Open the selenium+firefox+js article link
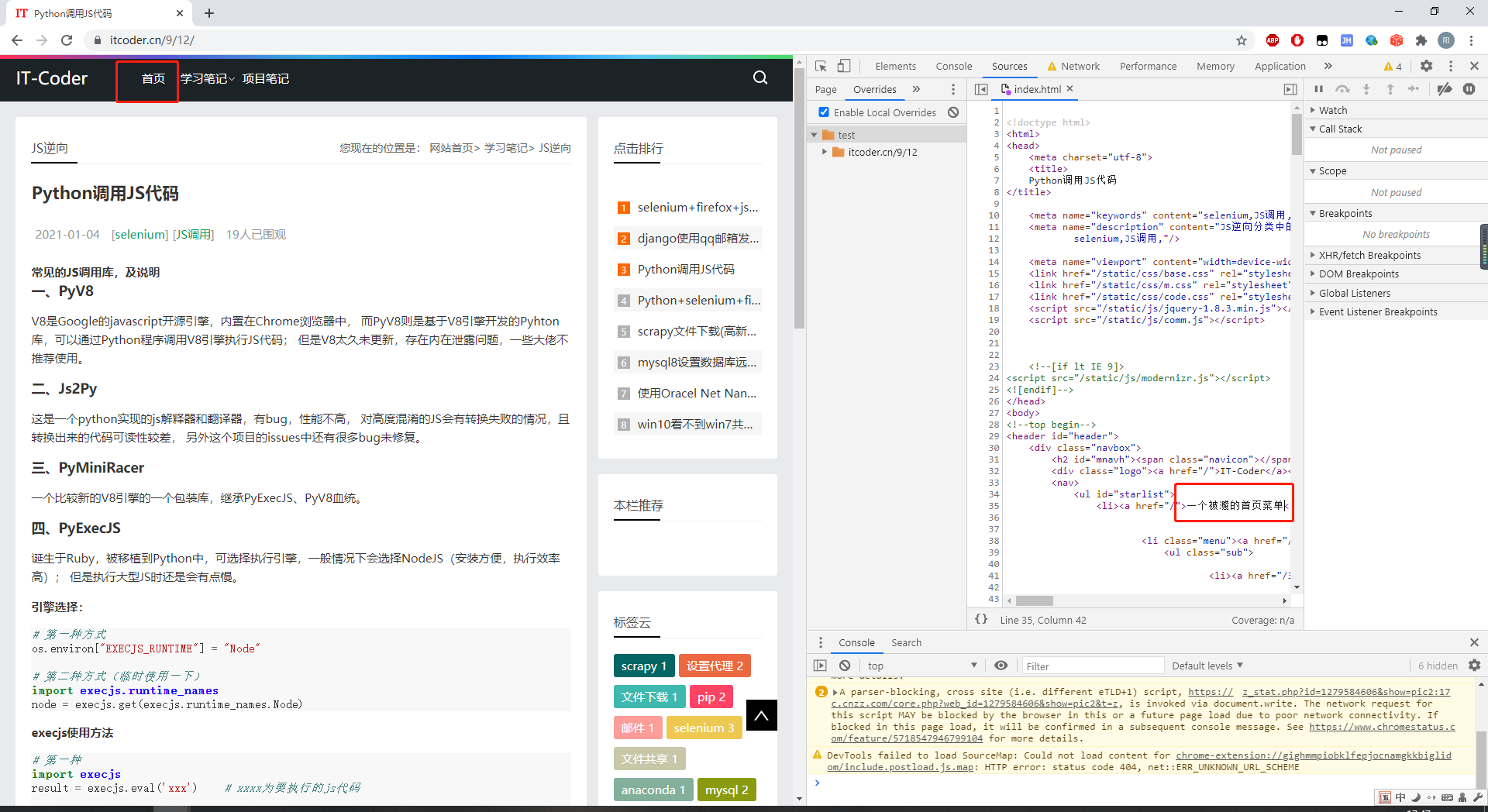This screenshot has width=1488, height=812. (697, 208)
